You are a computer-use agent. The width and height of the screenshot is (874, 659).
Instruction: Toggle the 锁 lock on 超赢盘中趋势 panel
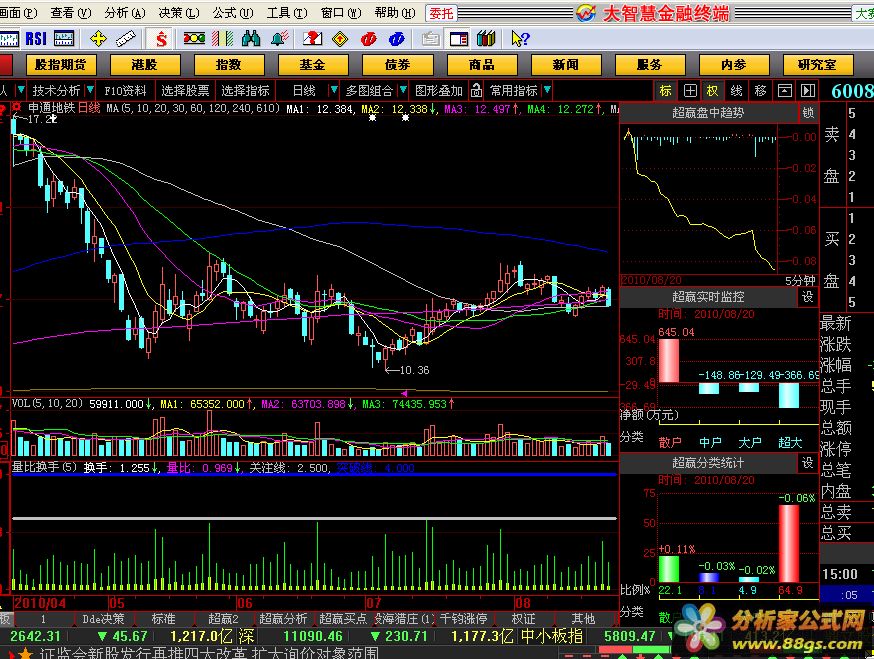tap(808, 113)
